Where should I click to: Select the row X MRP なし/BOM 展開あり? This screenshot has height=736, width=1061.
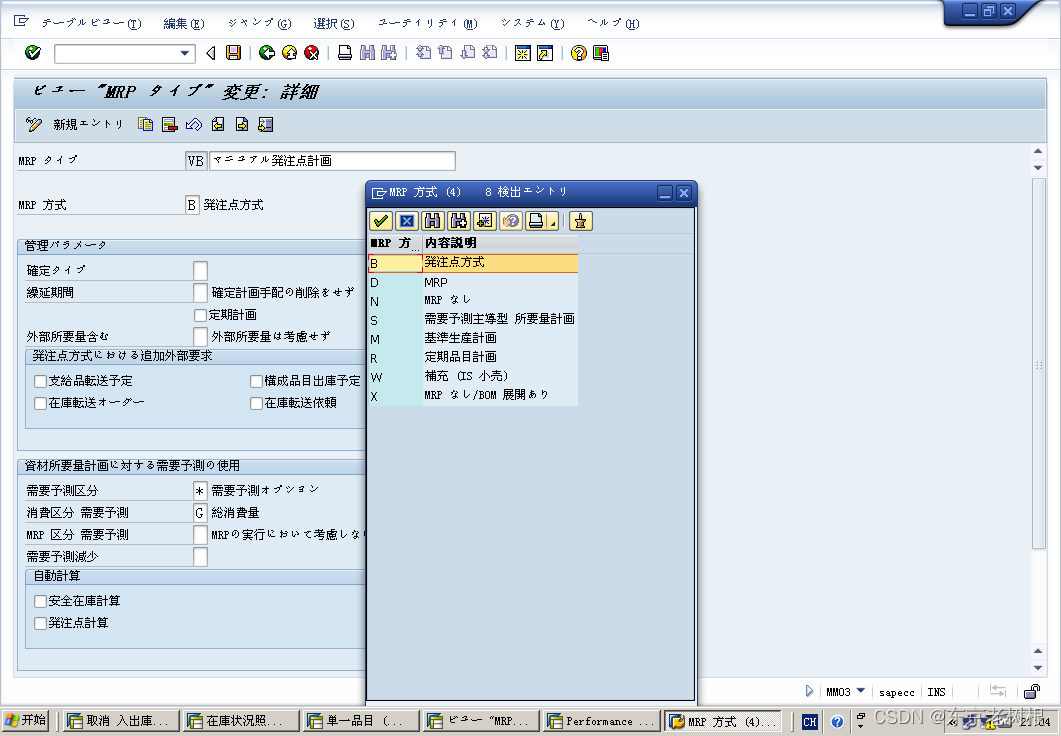473,396
